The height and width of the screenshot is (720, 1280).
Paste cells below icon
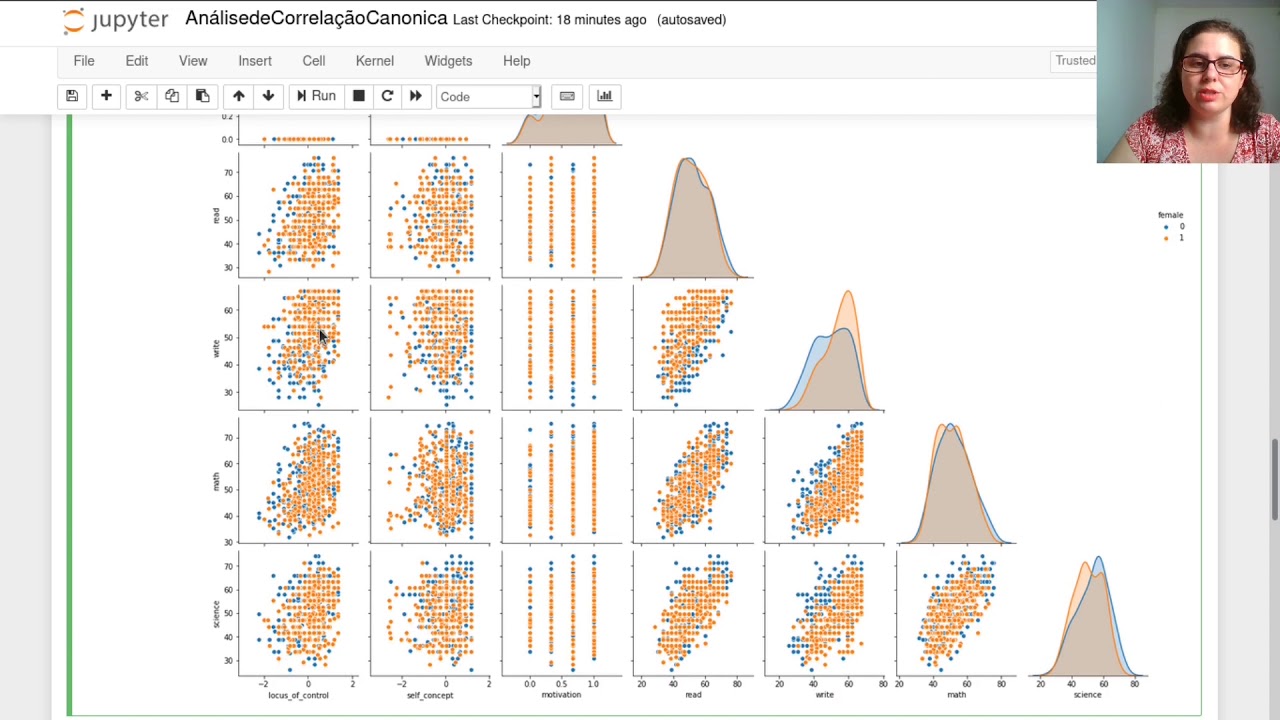(x=202, y=96)
